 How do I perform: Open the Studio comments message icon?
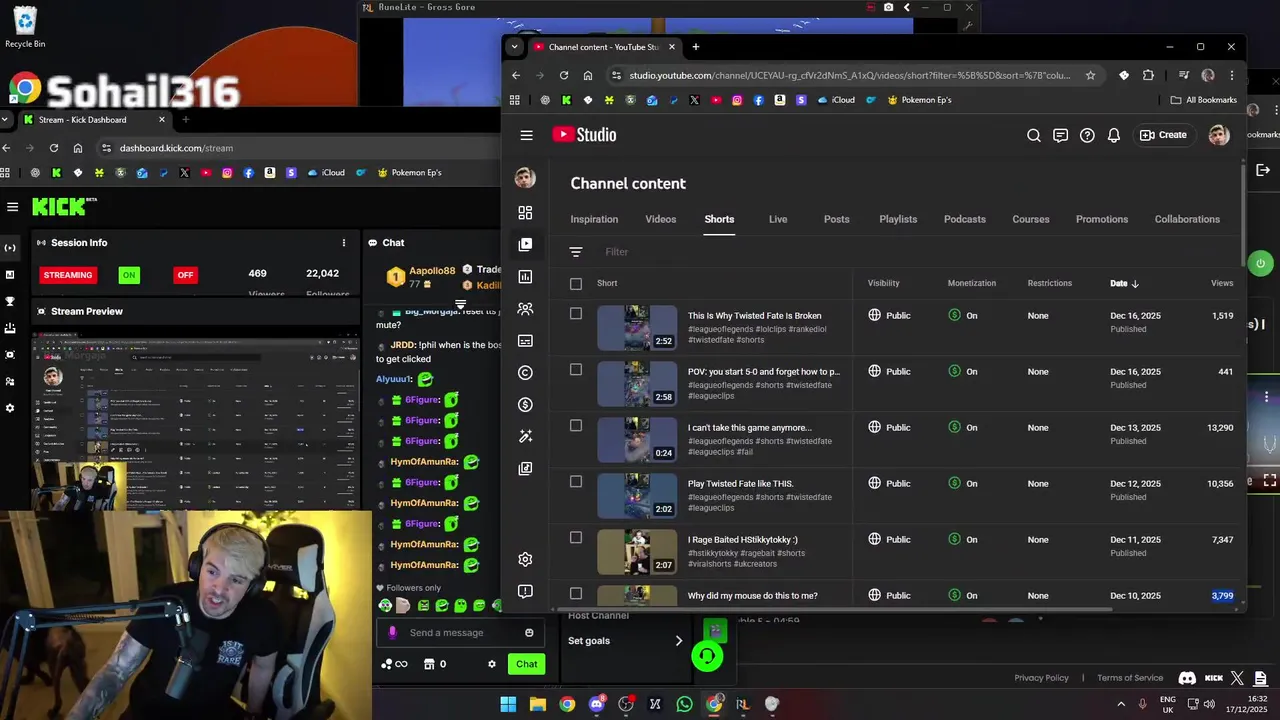click(x=1060, y=135)
